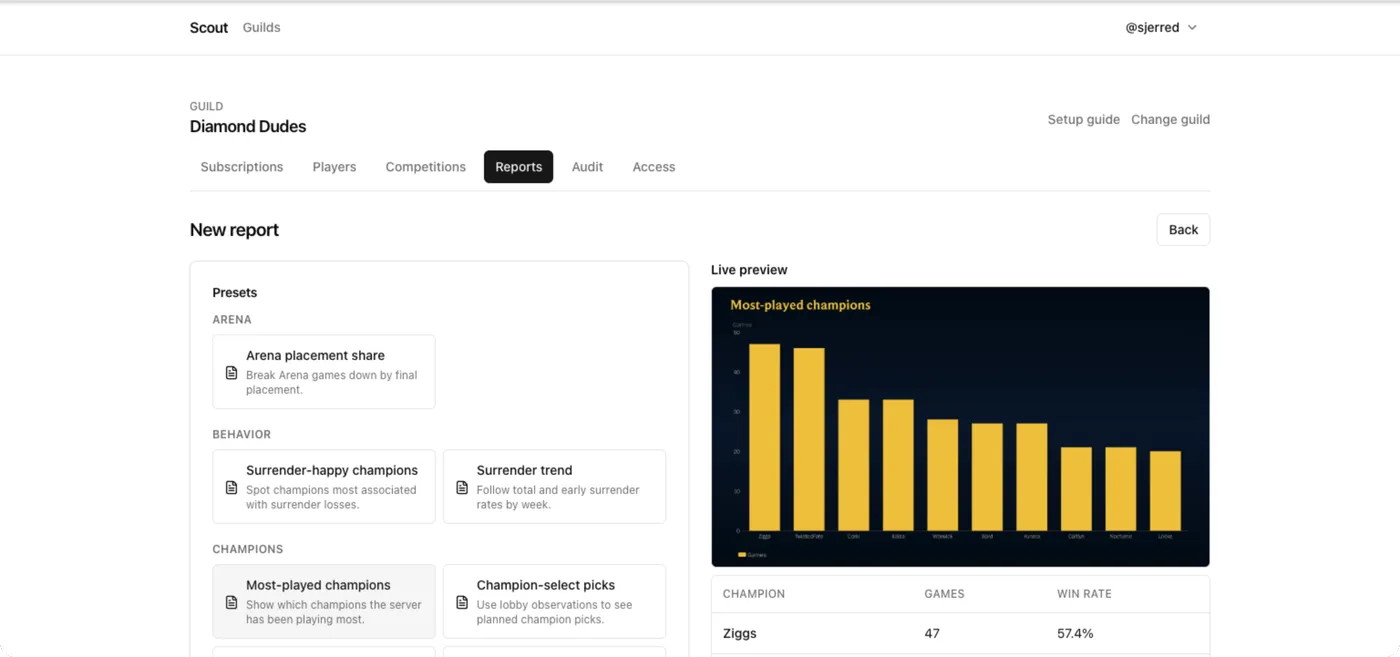Select the Most-played champions preset
The image size is (1400, 657).
point(324,602)
